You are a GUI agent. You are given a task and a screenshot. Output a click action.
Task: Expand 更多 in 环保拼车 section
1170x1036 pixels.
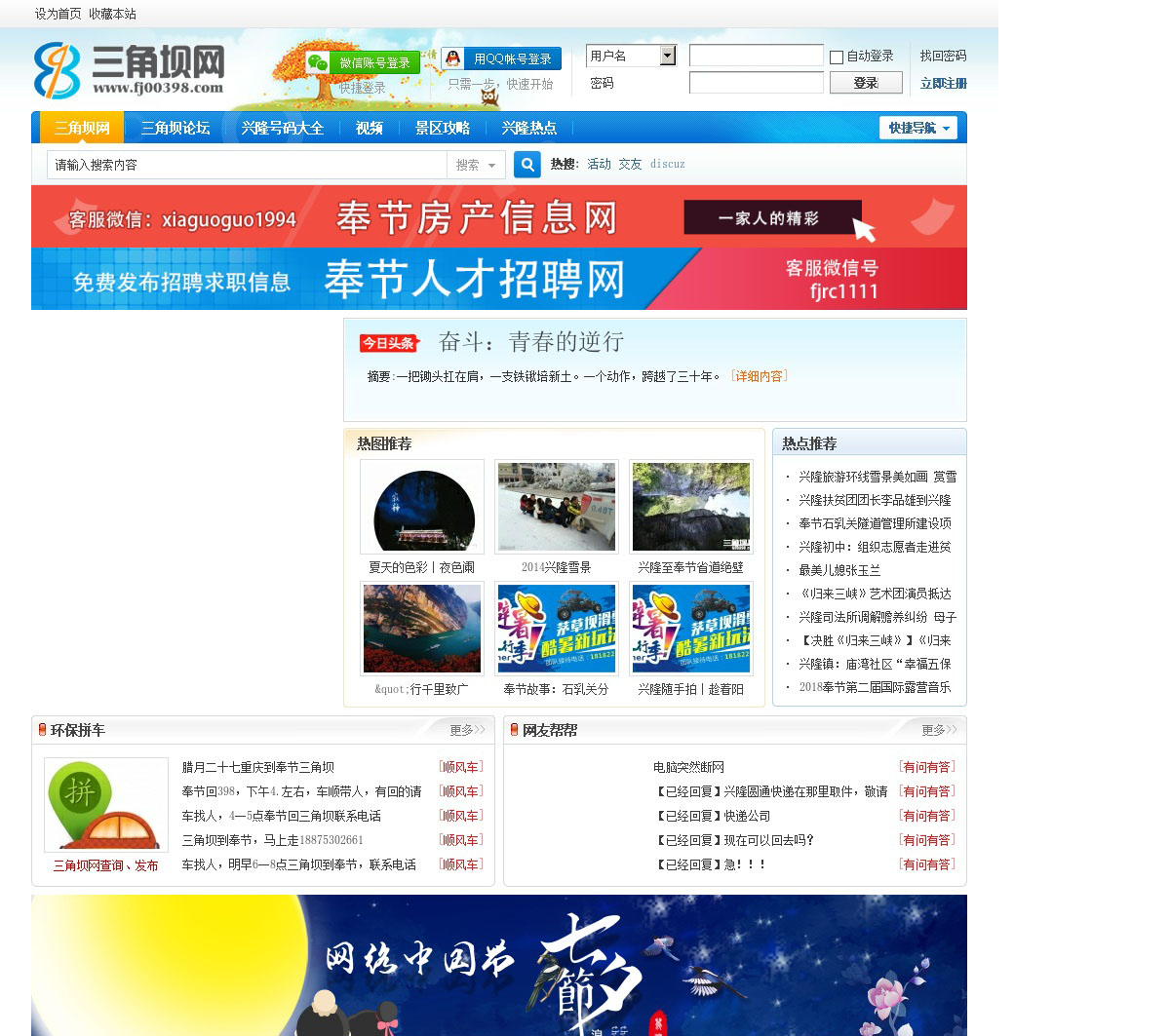click(467, 730)
